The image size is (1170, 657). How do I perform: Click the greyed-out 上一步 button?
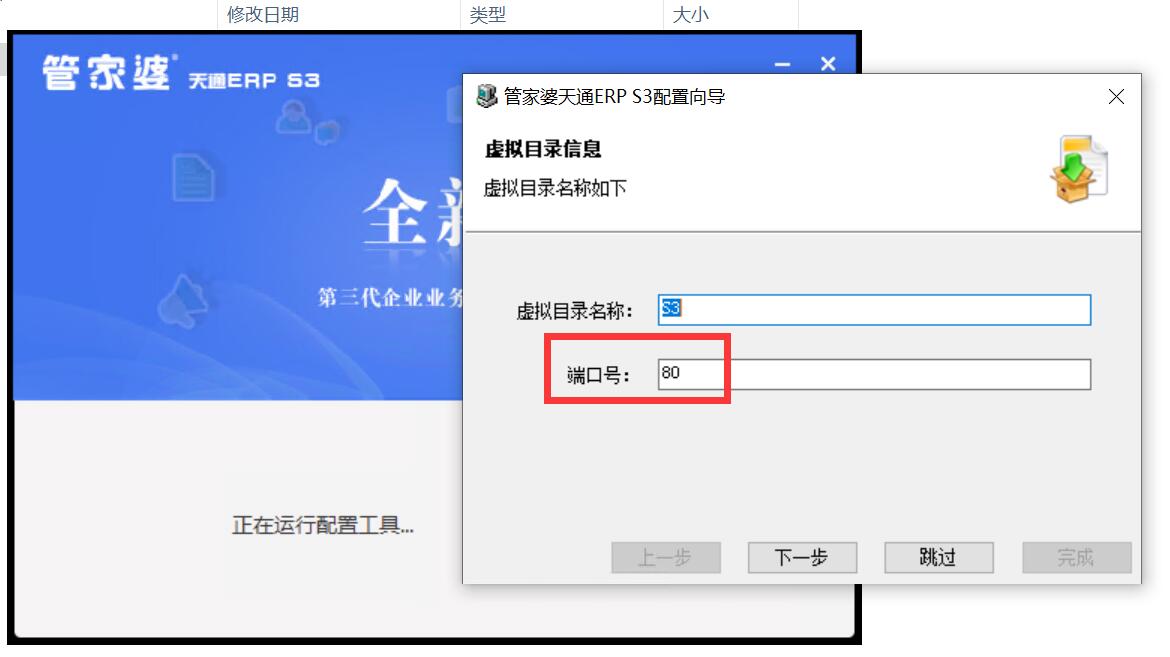(666, 557)
